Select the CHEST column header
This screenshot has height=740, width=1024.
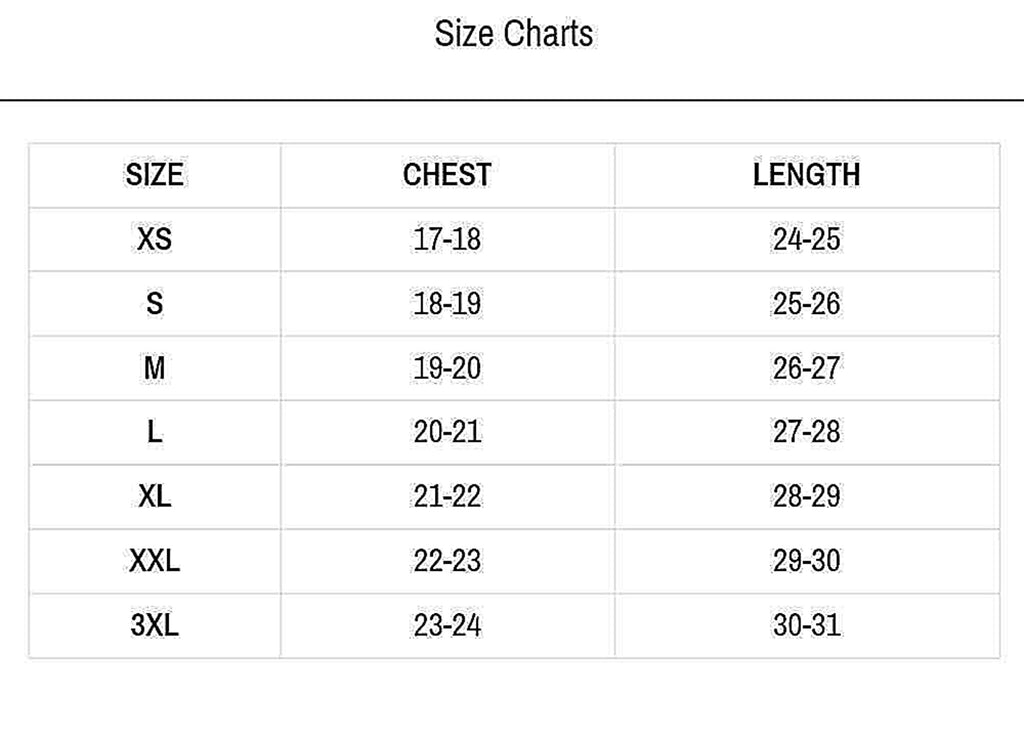447,175
